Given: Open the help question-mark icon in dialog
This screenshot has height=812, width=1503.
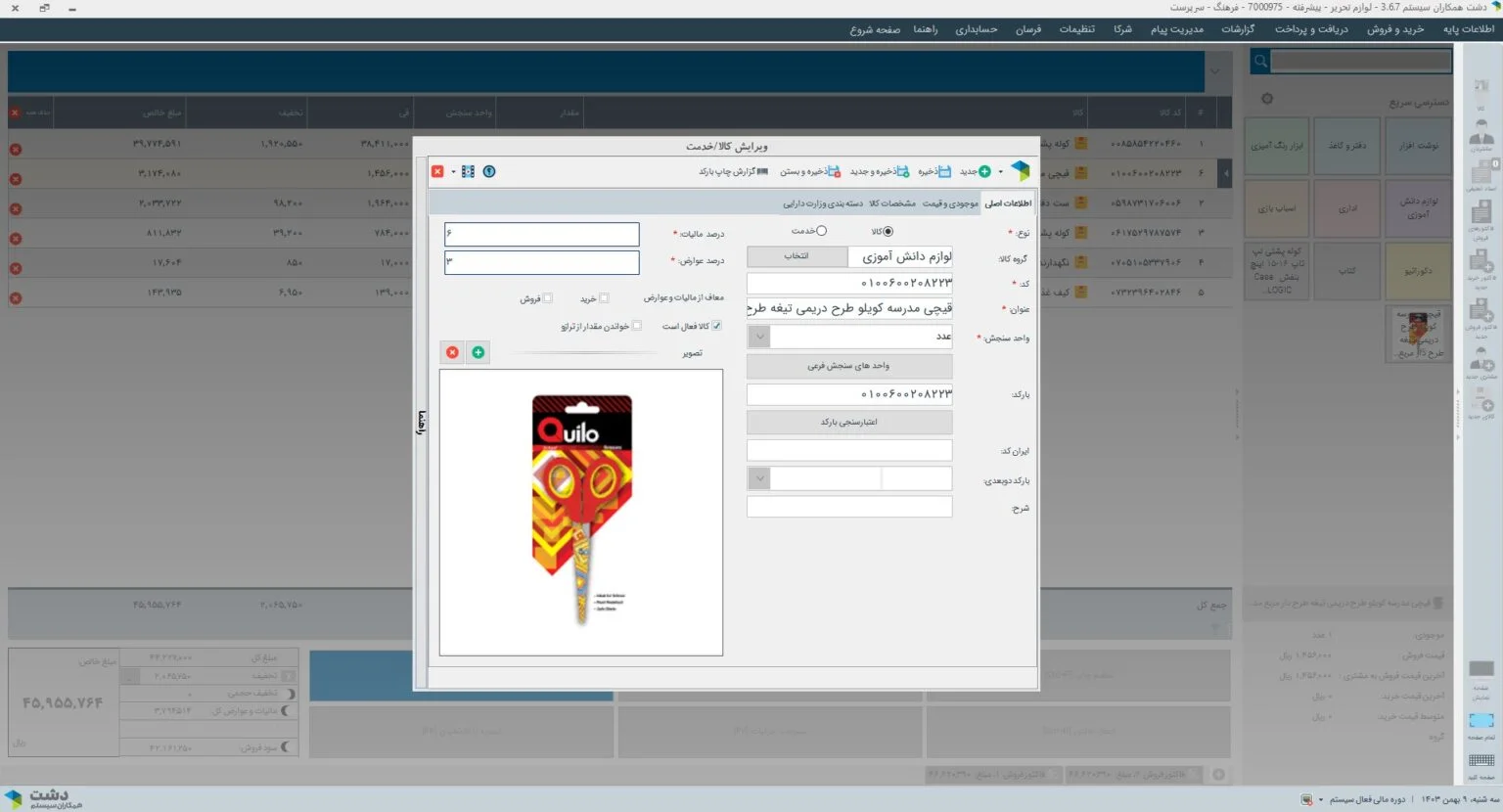Looking at the screenshot, I should pyautogui.click(x=489, y=171).
